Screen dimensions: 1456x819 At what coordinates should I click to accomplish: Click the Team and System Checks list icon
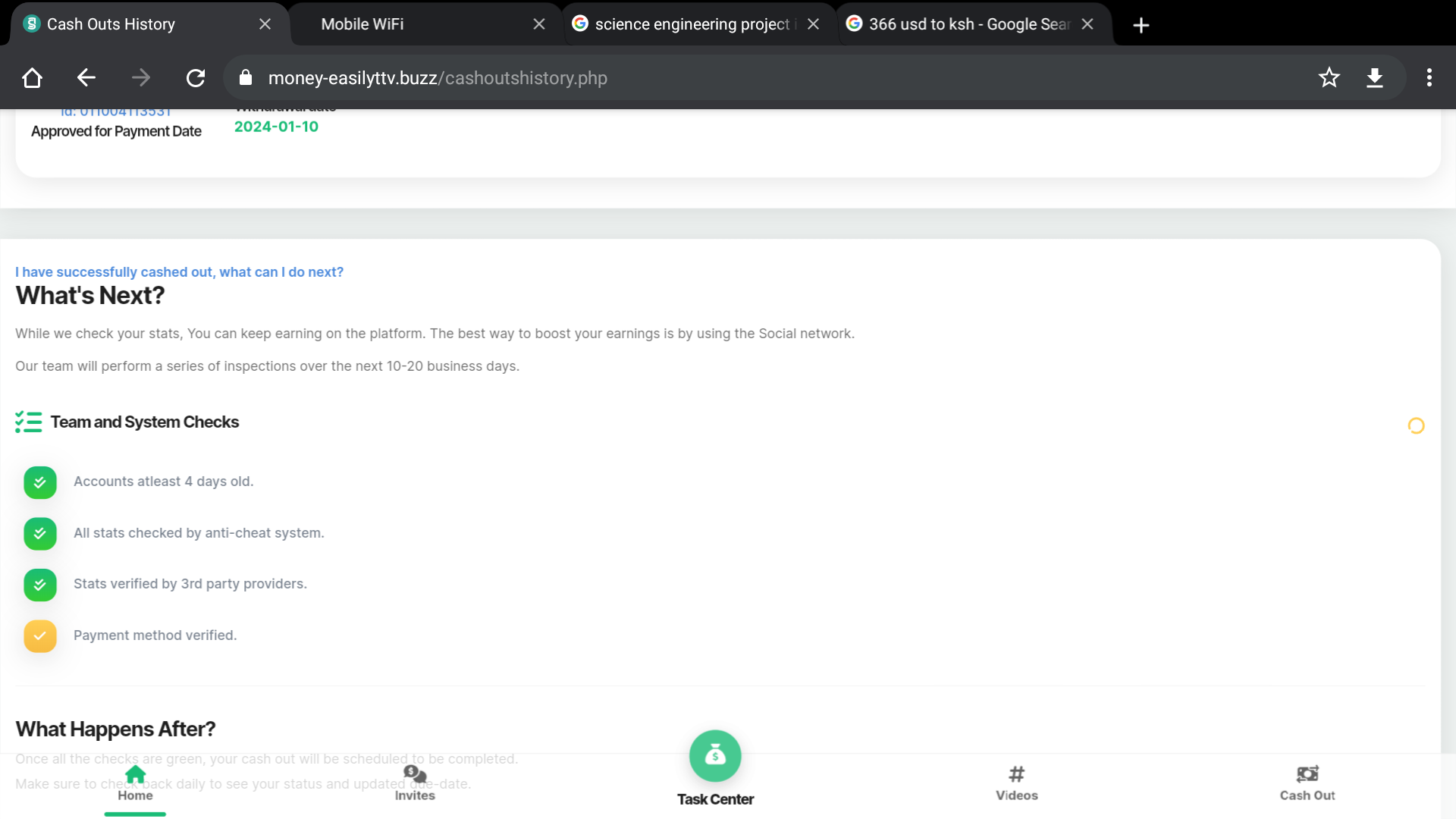pyautogui.click(x=29, y=422)
